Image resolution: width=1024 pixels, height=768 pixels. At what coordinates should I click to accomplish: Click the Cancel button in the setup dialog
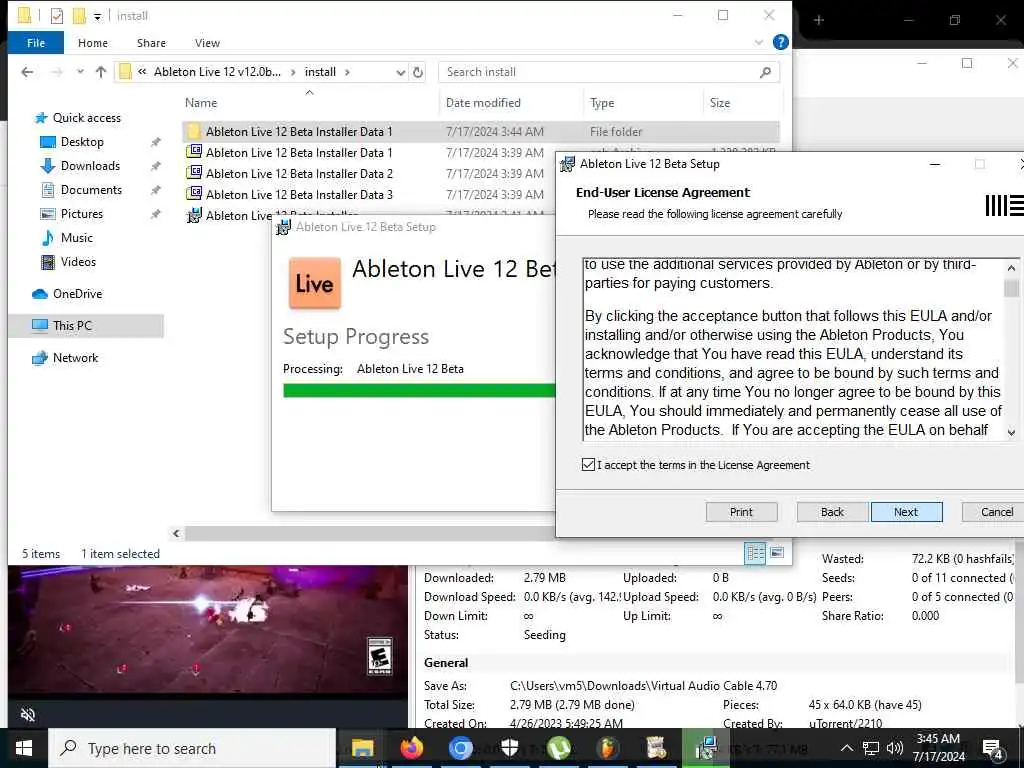click(995, 512)
